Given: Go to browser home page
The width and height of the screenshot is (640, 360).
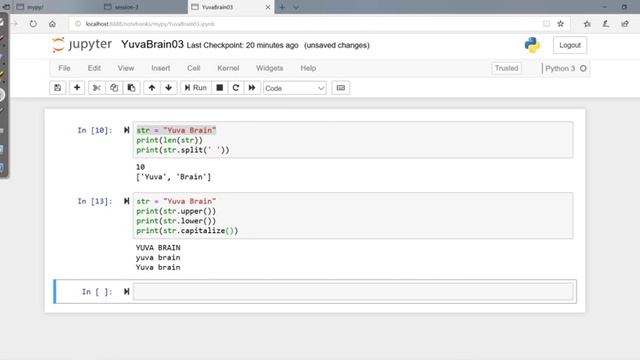Looking at the screenshot, I should 52,24.
